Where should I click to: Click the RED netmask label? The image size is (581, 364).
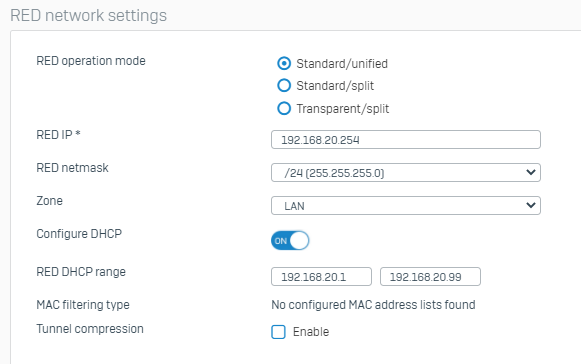(72, 168)
